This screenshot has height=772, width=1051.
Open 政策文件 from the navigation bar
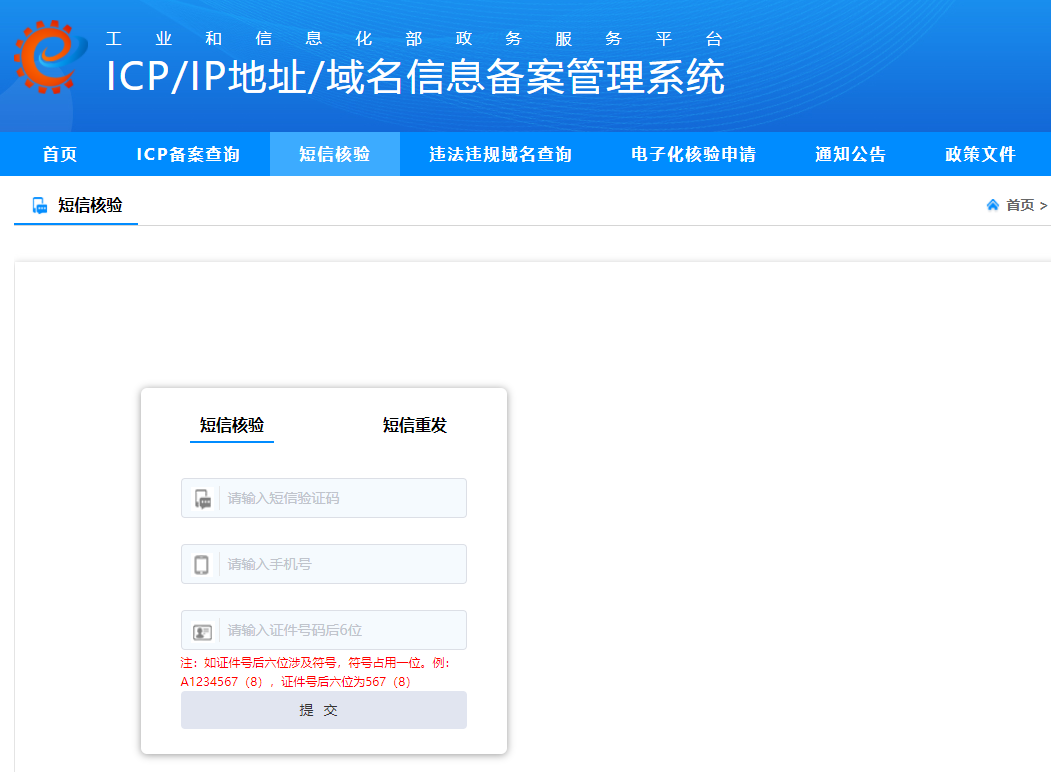click(980, 154)
